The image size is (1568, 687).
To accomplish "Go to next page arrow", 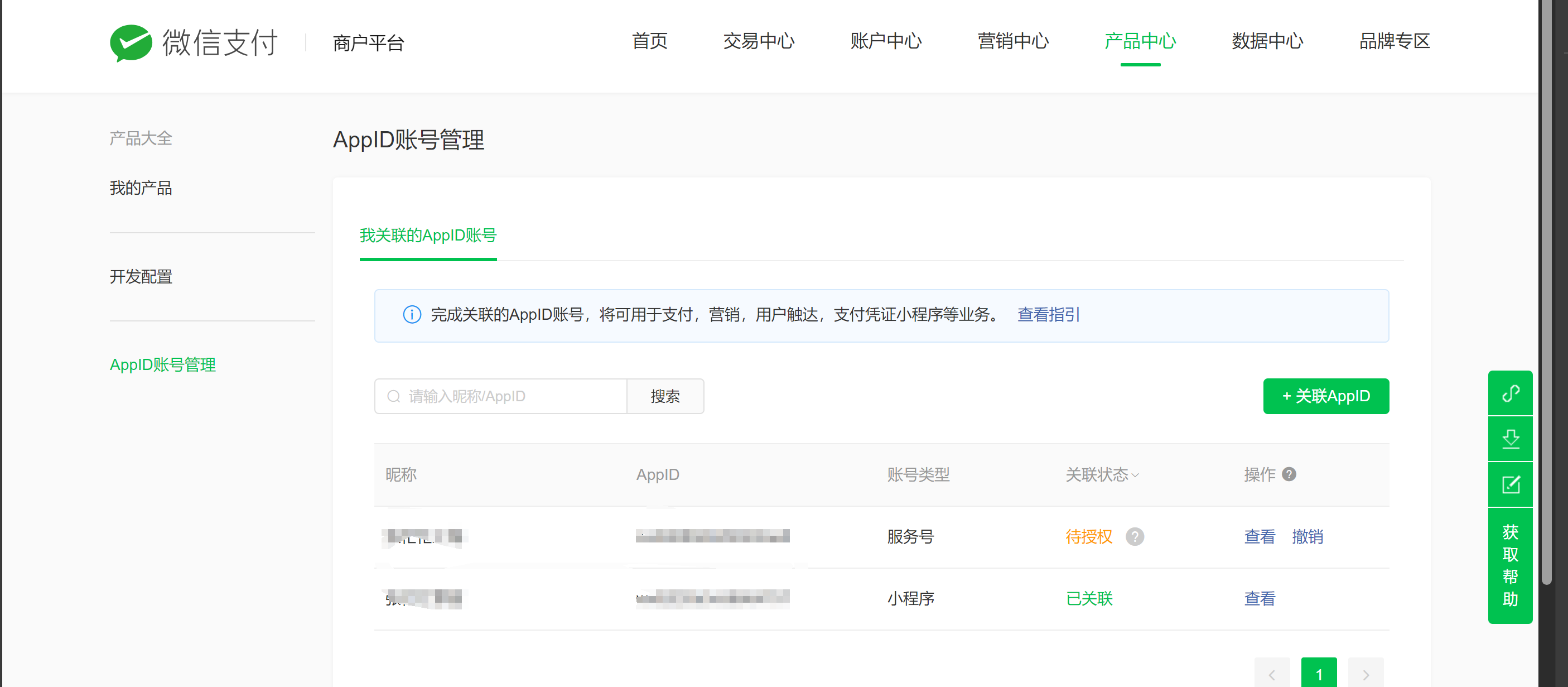I will point(1366,674).
